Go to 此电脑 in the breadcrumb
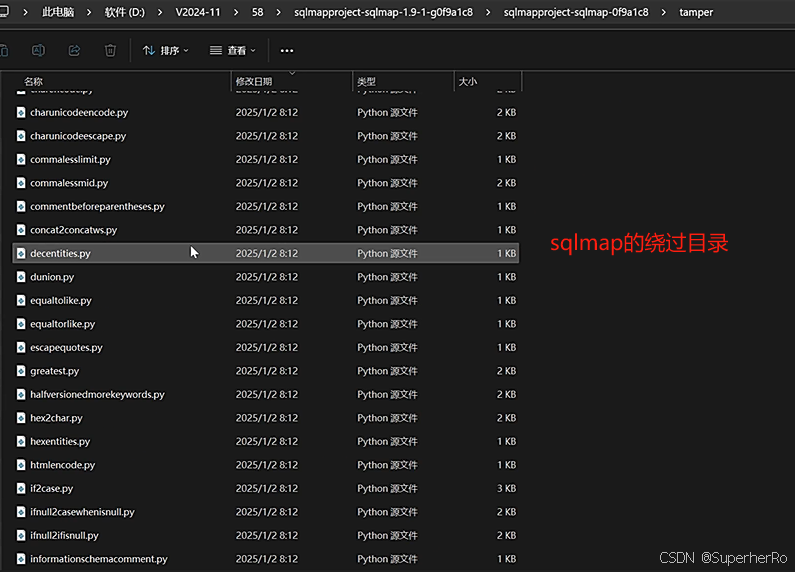The height and width of the screenshot is (572, 795). [x=58, y=12]
